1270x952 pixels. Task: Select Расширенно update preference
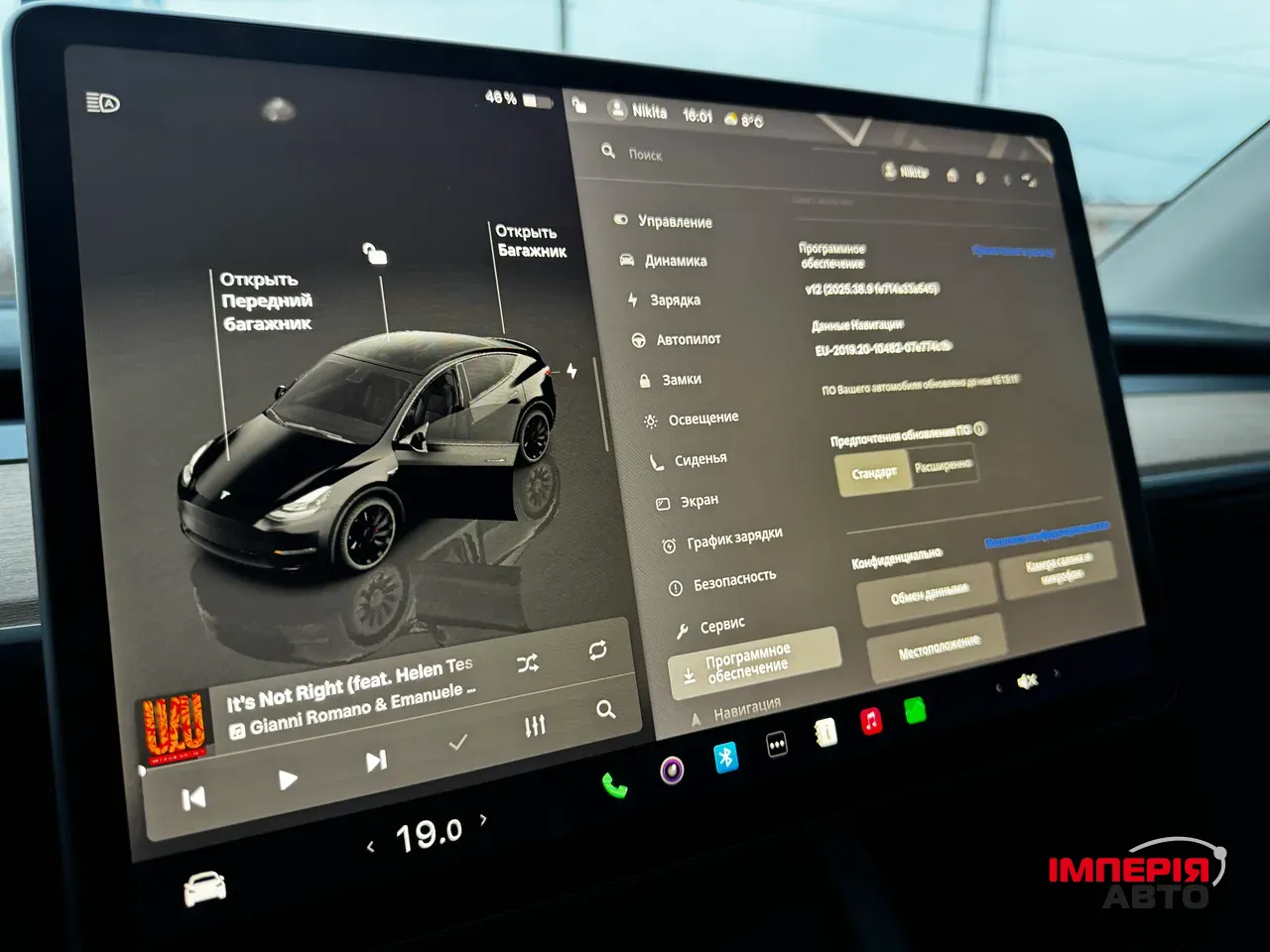coord(945,463)
